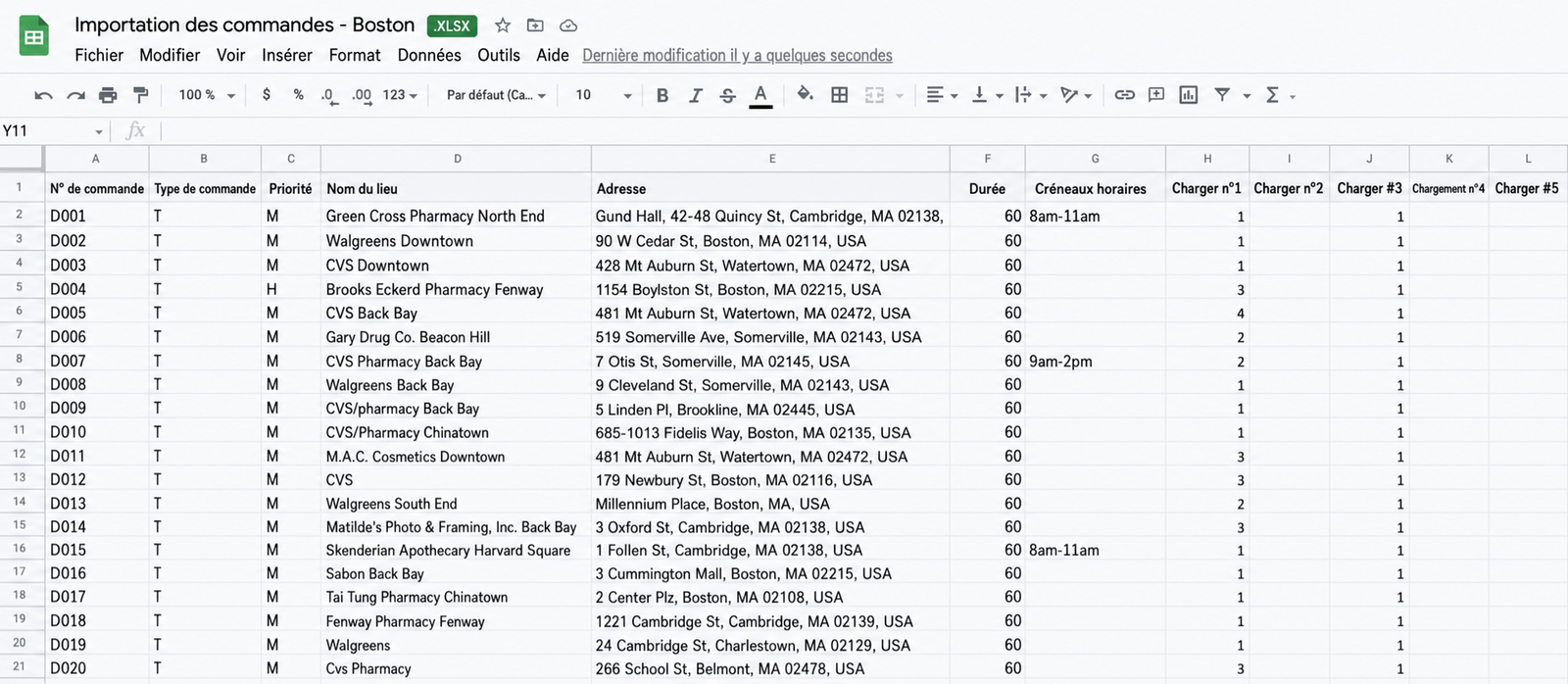Create a filter
Screen dimensions: 1568x684
click(1222, 94)
